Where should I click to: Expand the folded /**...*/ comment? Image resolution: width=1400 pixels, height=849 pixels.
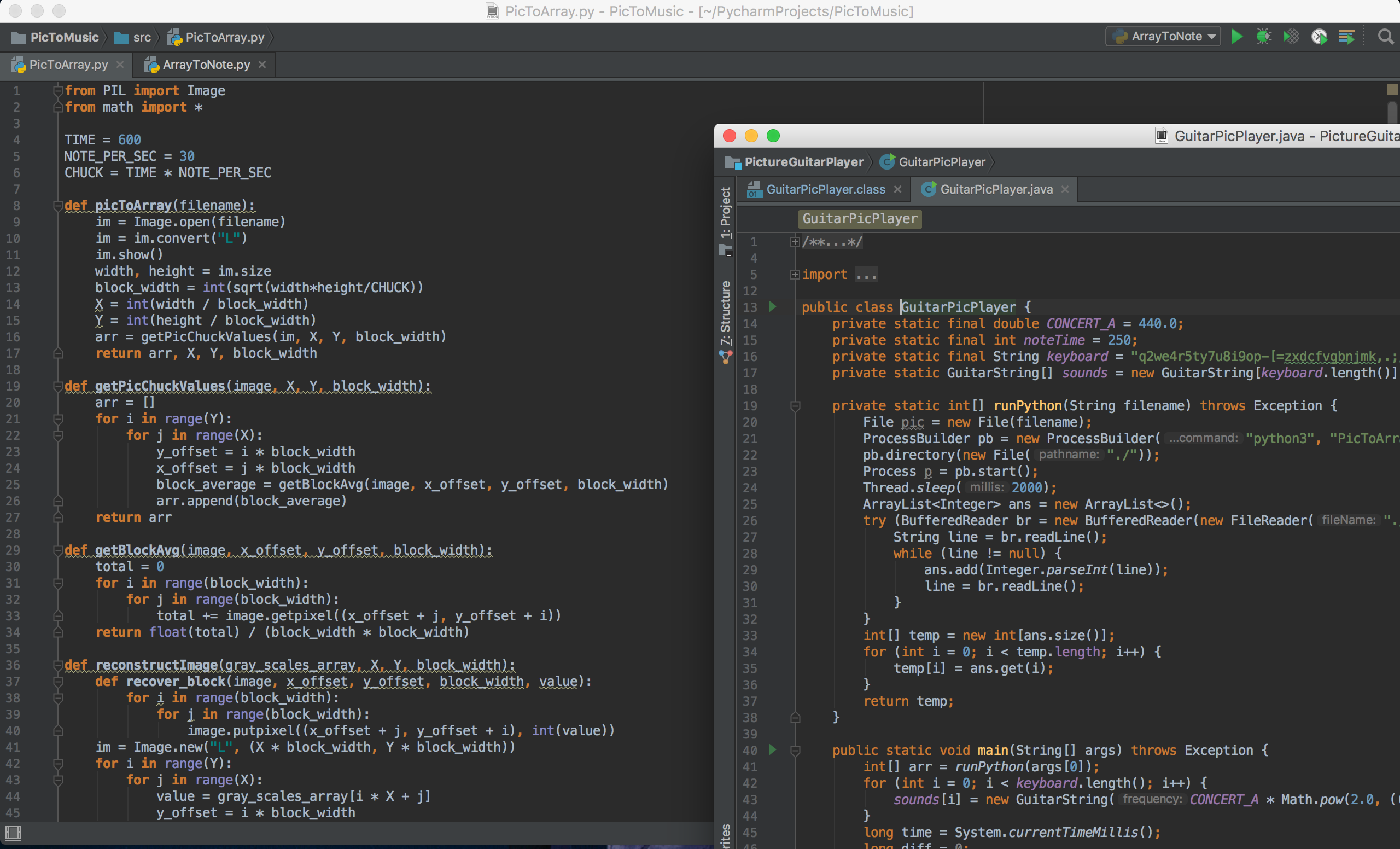coord(795,242)
